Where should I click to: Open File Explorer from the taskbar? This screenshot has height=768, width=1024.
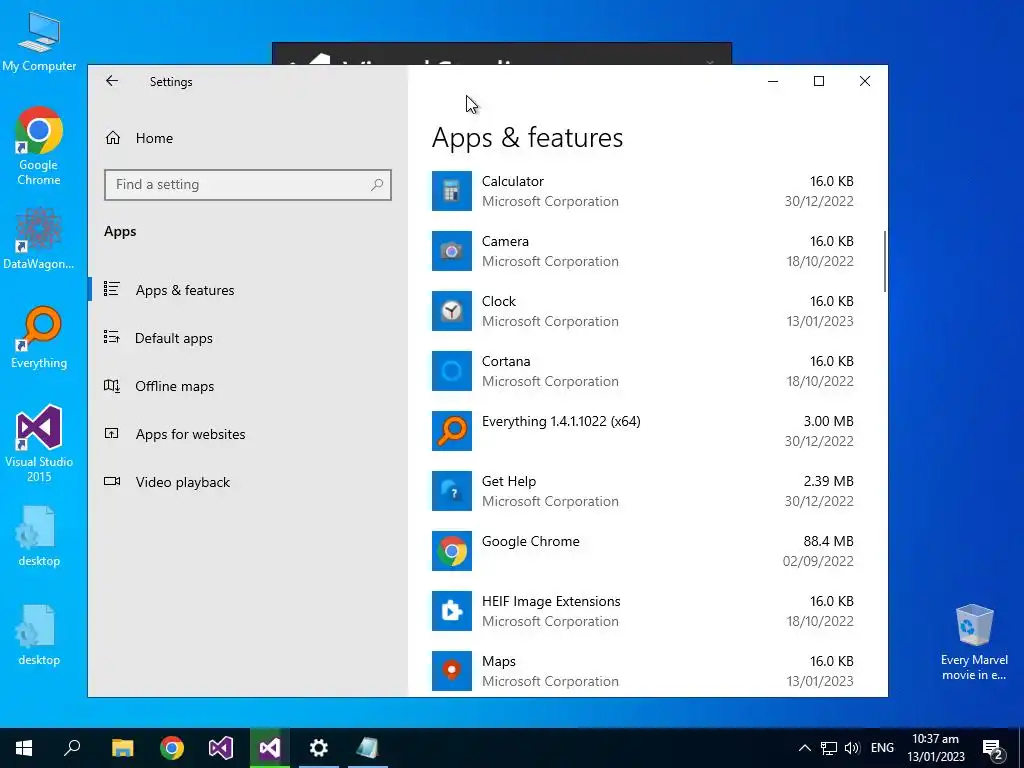122,748
